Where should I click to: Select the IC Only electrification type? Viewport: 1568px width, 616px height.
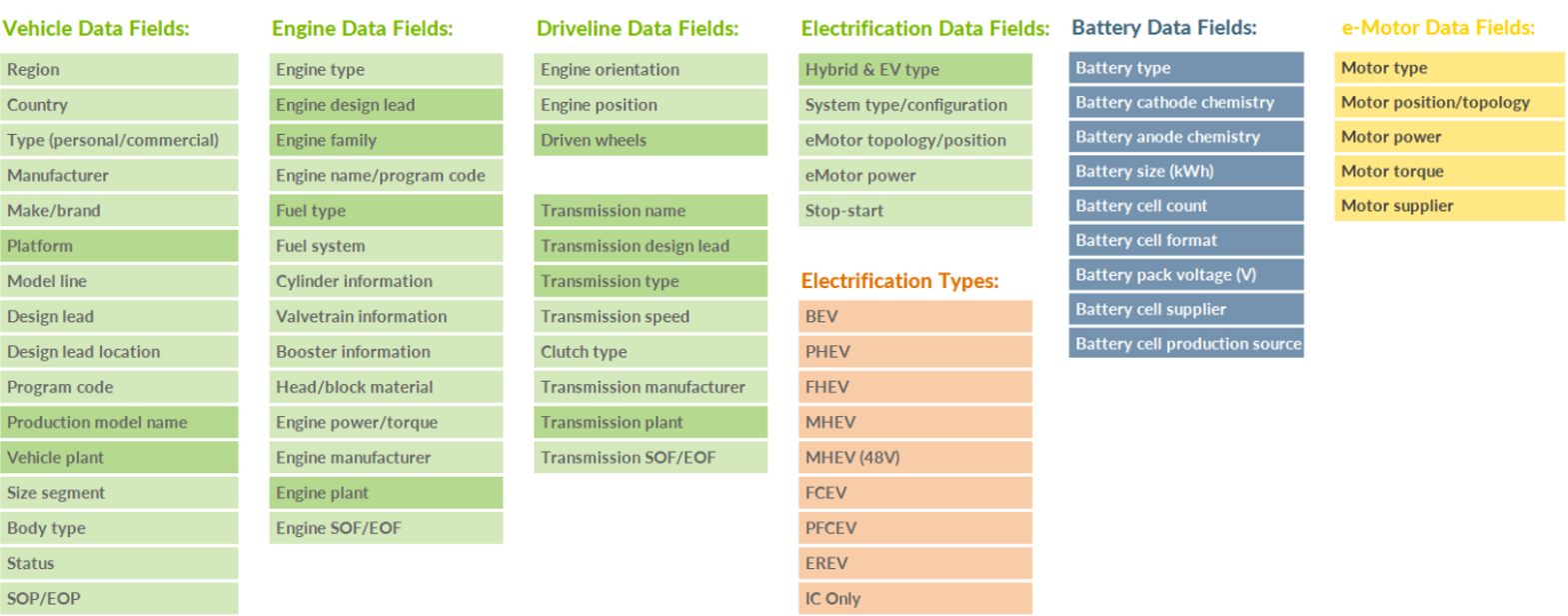(914, 598)
